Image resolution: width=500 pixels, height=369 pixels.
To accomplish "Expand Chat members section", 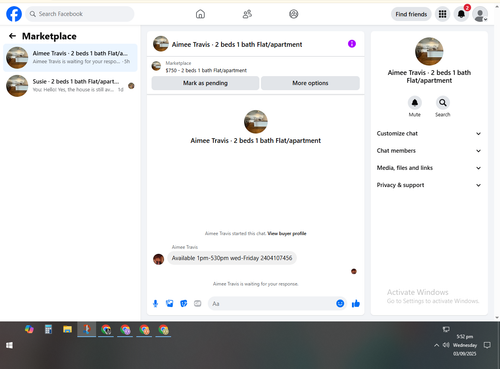I will 429,151.
